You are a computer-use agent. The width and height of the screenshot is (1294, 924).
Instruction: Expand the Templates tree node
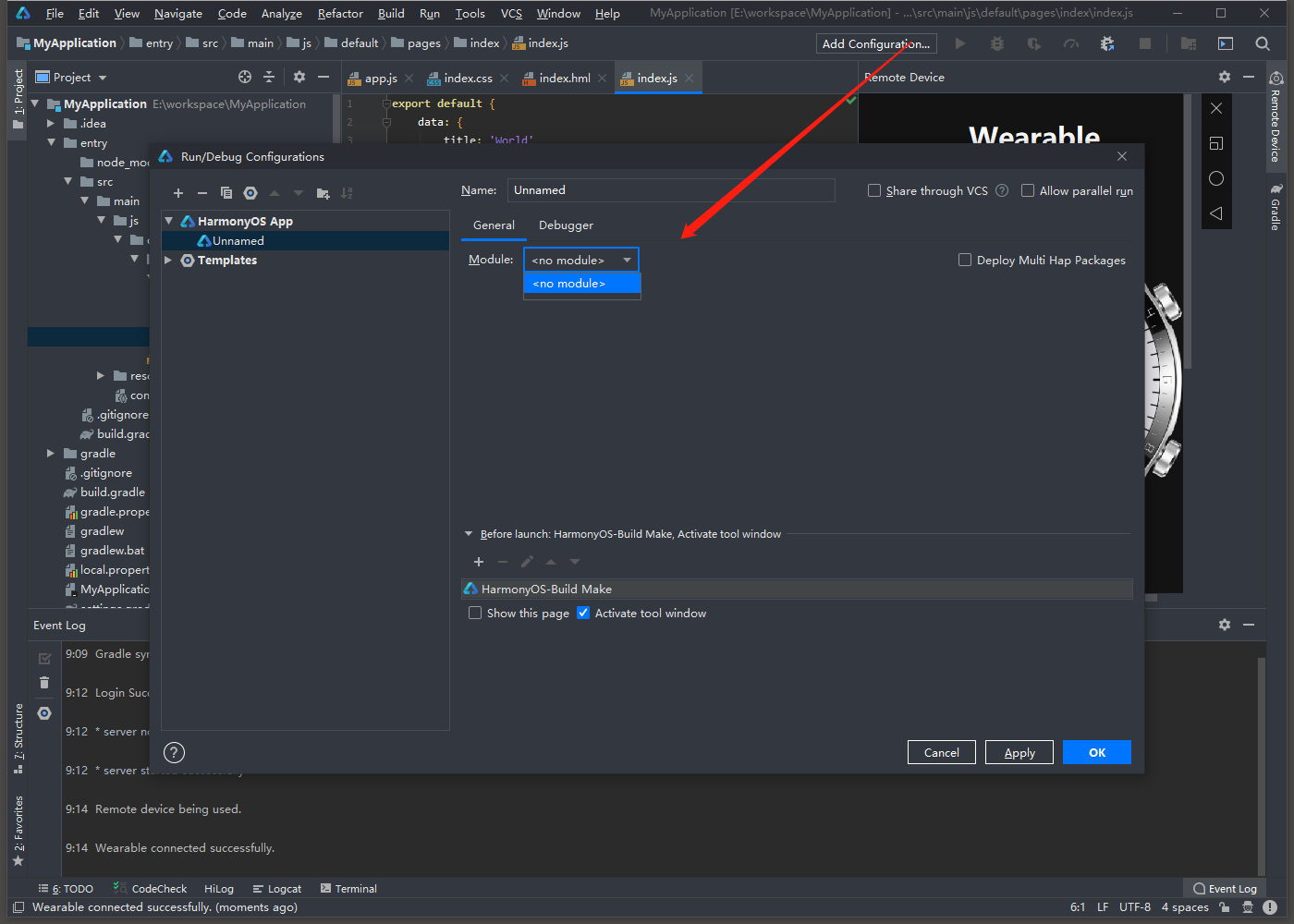pos(169,261)
